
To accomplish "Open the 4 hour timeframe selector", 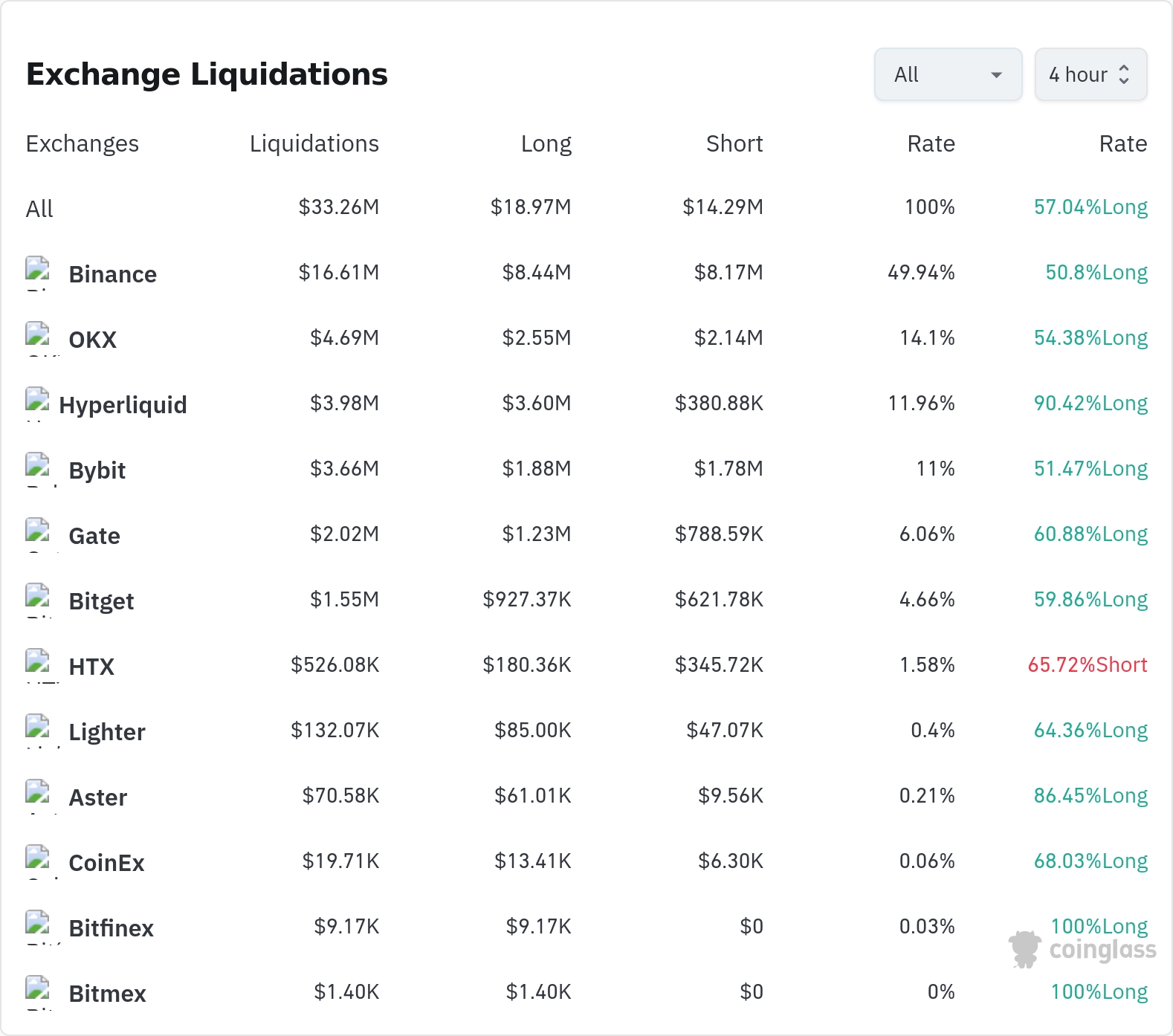I will 1090,74.
